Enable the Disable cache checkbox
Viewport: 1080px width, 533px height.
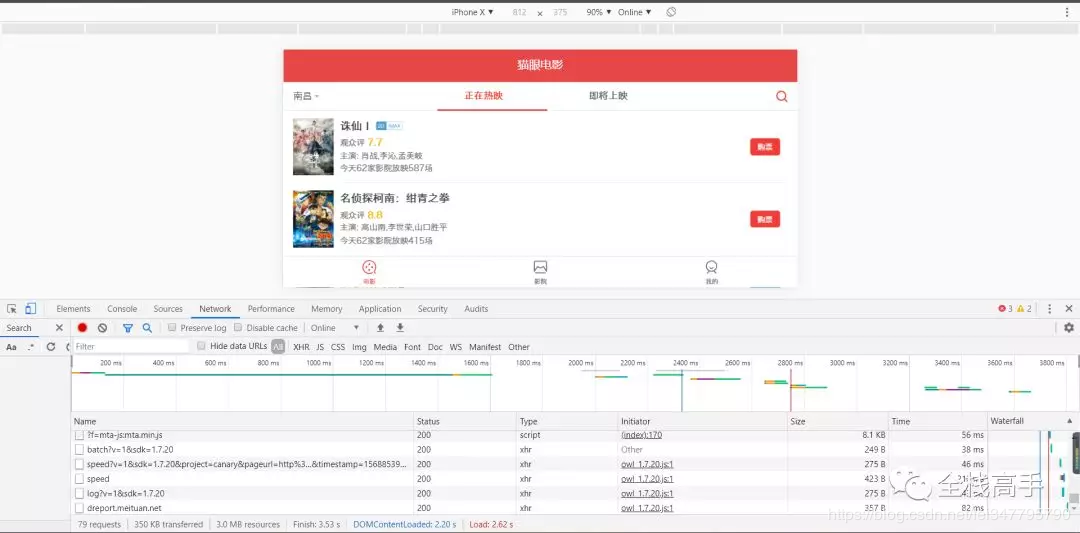coord(238,328)
